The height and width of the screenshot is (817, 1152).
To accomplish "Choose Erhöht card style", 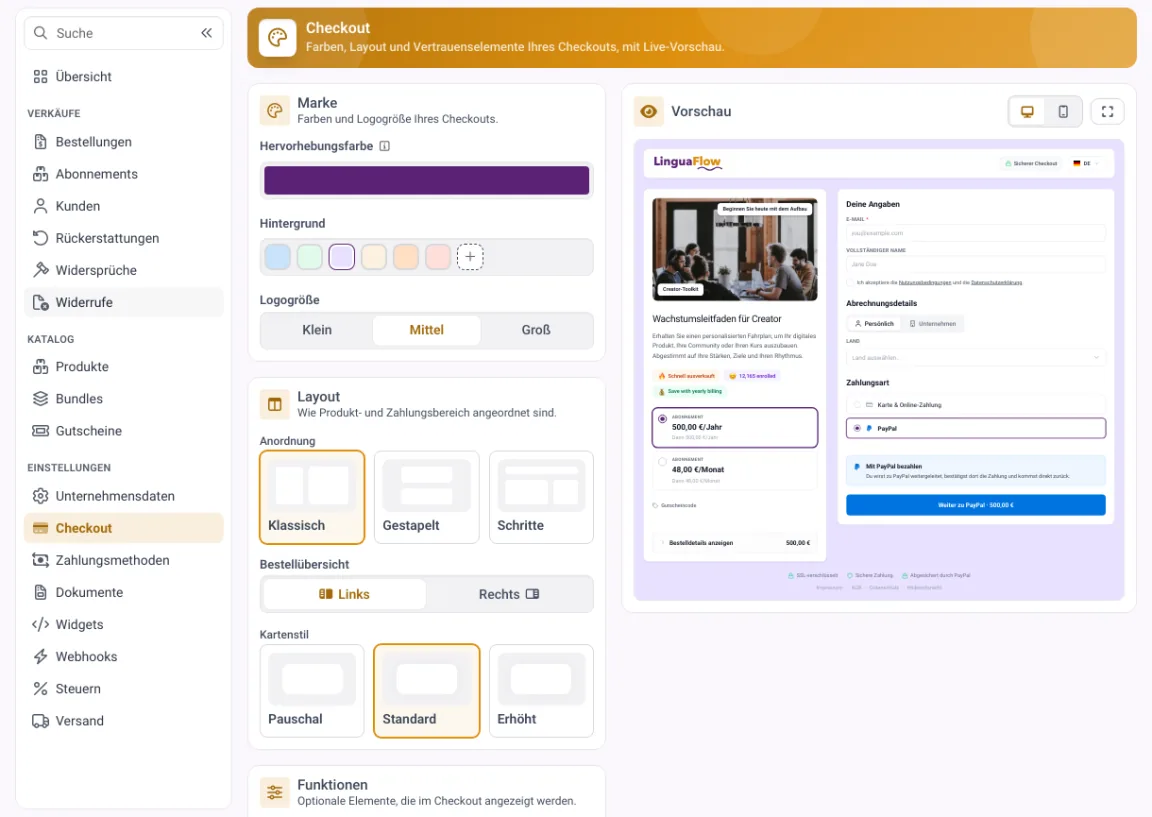I will [541, 691].
